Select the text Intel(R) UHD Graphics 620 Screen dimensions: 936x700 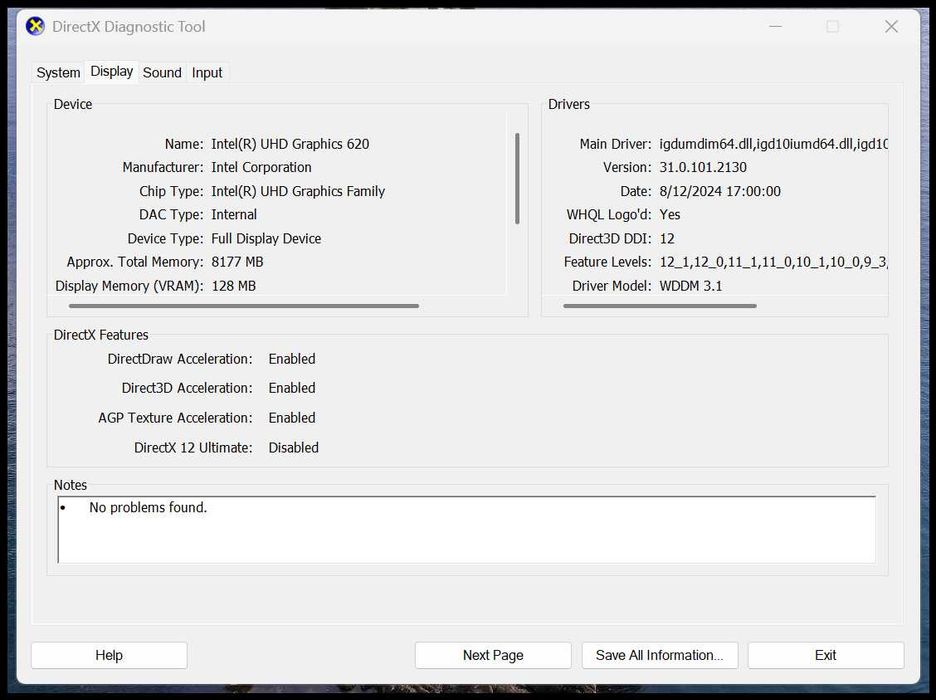point(290,144)
